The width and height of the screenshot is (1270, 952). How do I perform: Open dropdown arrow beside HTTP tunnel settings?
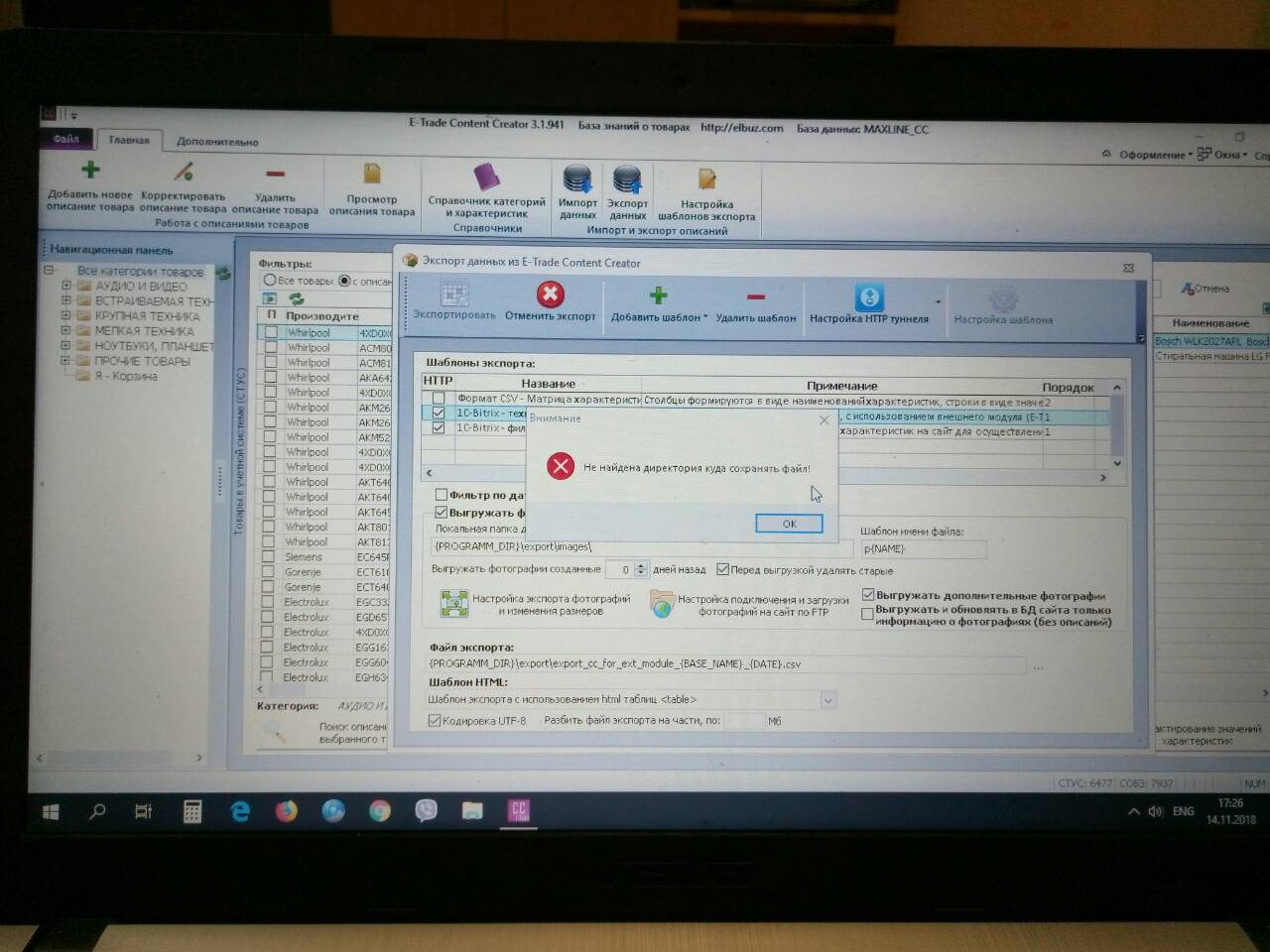938,301
